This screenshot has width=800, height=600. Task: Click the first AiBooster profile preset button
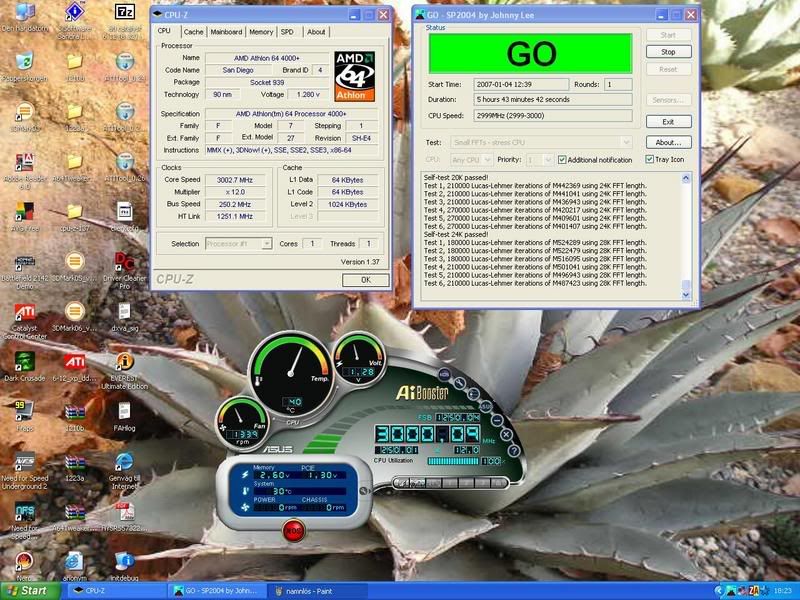pos(403,482)
